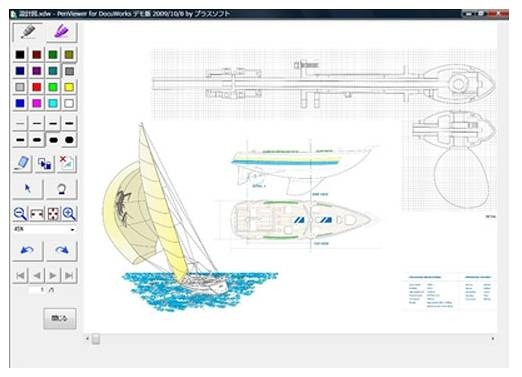
Task: Select the thickest pen width
Action: click(x=69, y=140)
